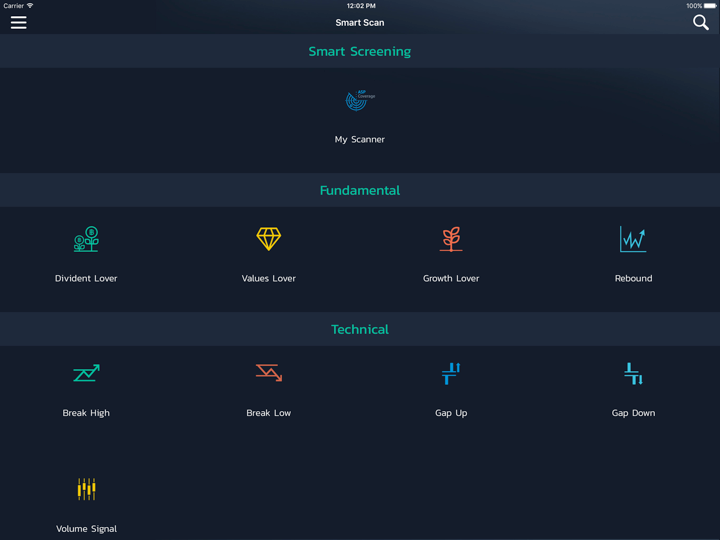Select the Dividend Lover money plant icon
The height and width of the screenshot is (540, 720).
click(86, 239)
